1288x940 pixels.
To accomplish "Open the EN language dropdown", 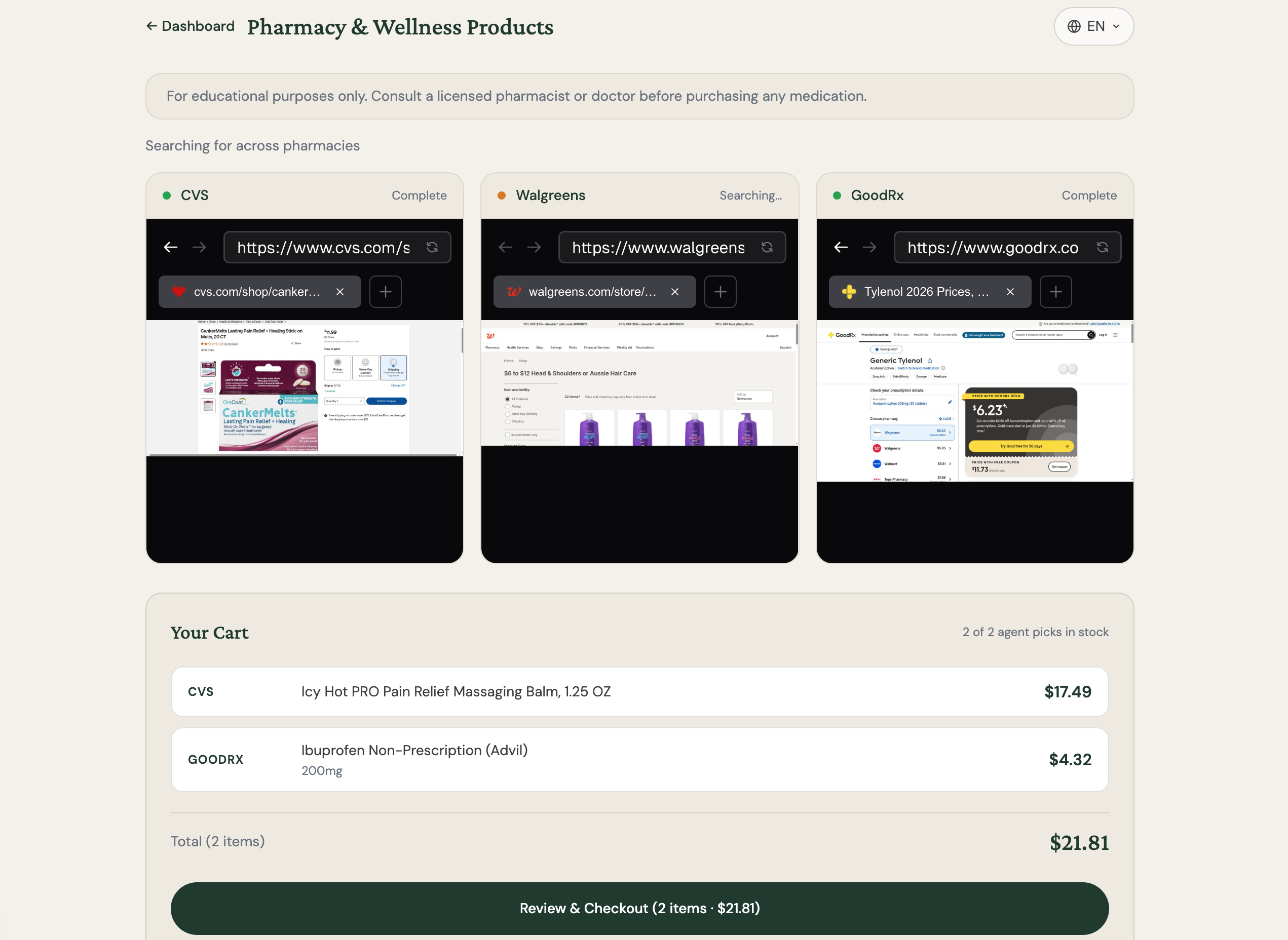I will (x=1093, y=26).
